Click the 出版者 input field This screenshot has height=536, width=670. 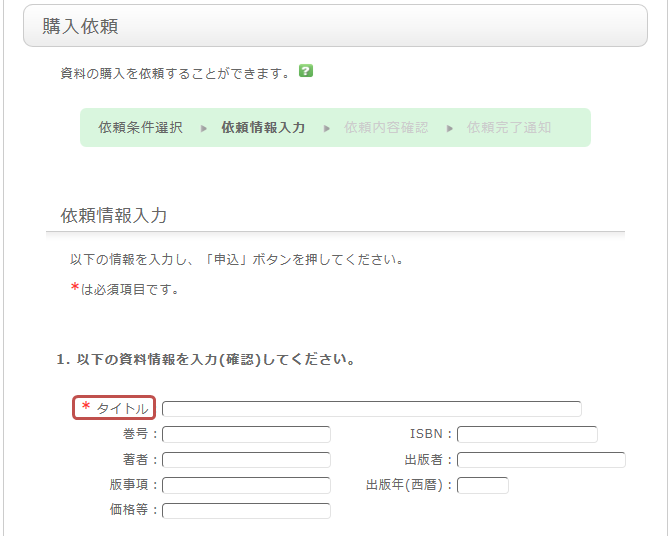[x=541, y=460]
